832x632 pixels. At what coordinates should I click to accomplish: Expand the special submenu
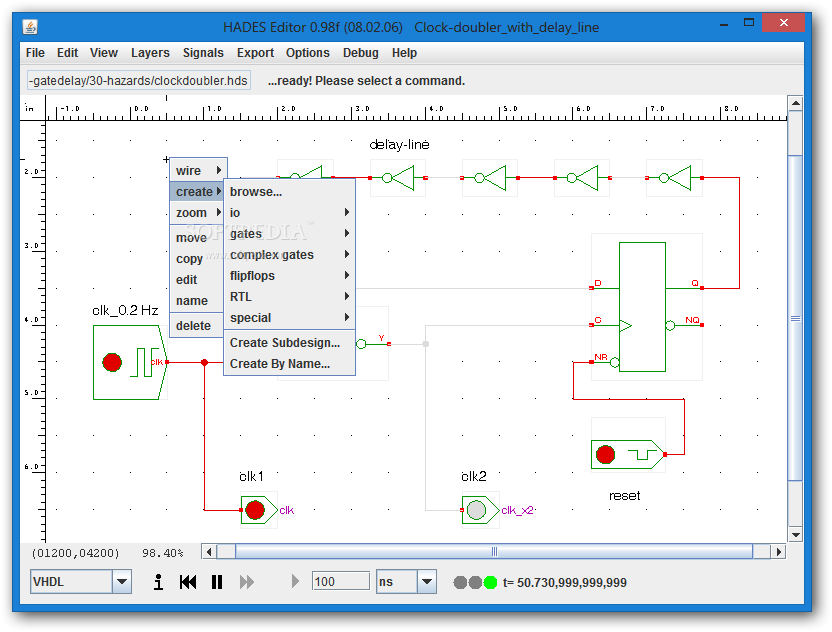pyautogui.click(x=289, y=318)
